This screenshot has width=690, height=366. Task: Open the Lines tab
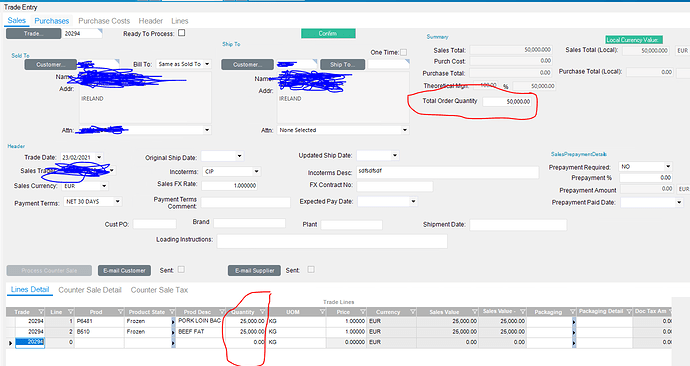pyautogui.click(x=180, y=21)
